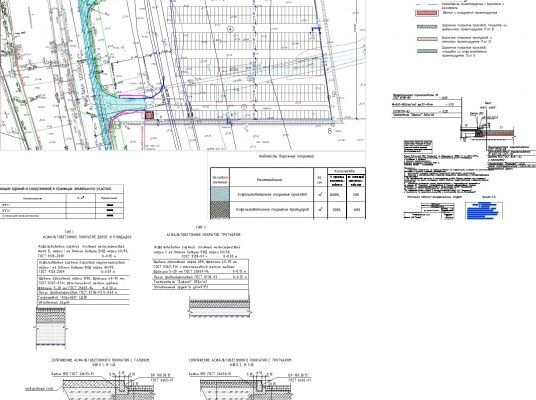Select the Type 1 road layer cross-section hatch
This screenshot has height=400, width=536.
(x=51, y=327)
